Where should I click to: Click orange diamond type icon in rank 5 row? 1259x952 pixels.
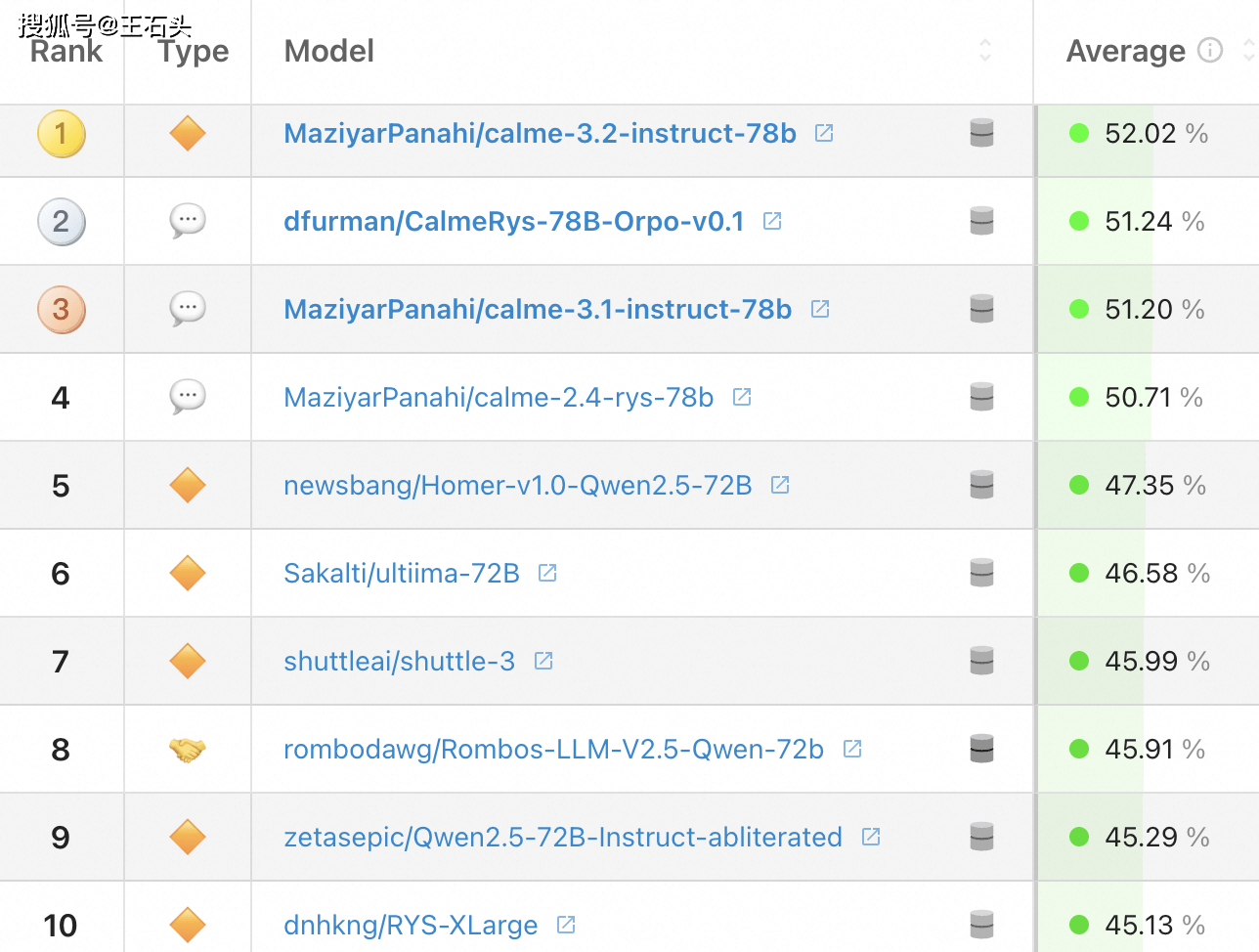(188, 485)
